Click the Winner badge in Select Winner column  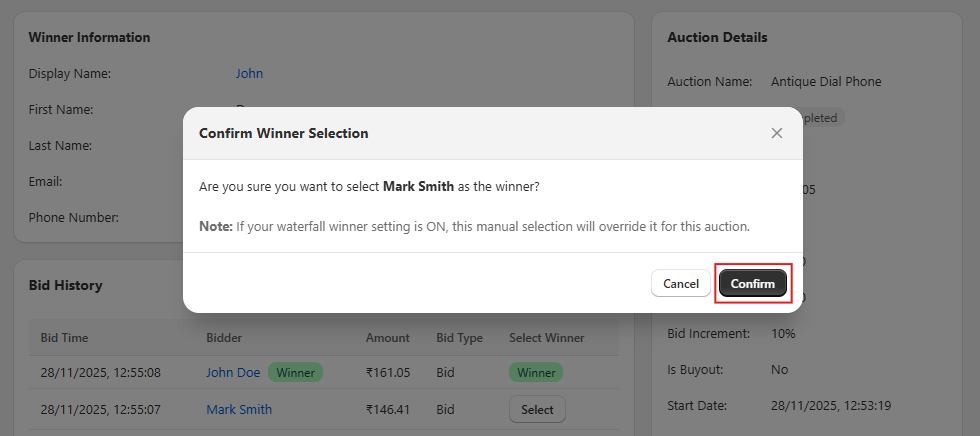coord(536,373)
